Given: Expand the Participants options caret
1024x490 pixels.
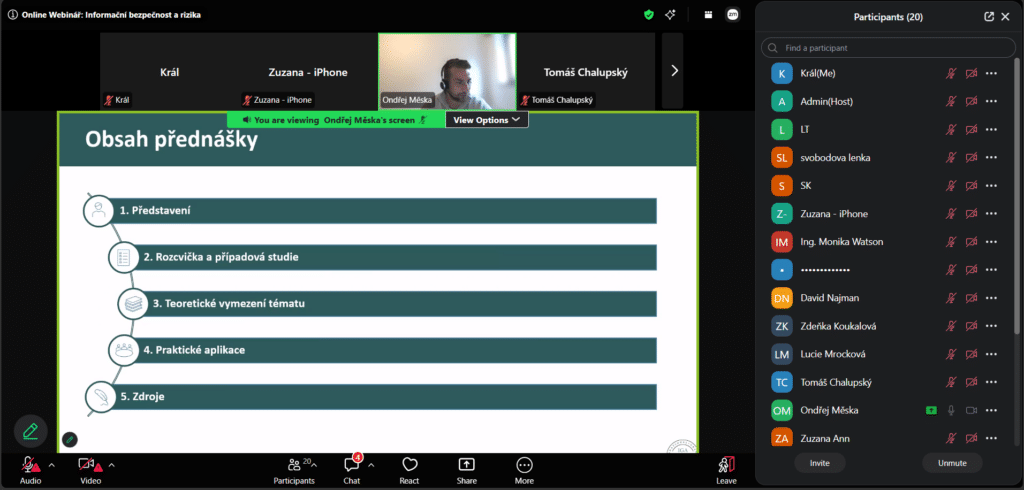Looking at the screenshot, I should (x=314, y=465).
